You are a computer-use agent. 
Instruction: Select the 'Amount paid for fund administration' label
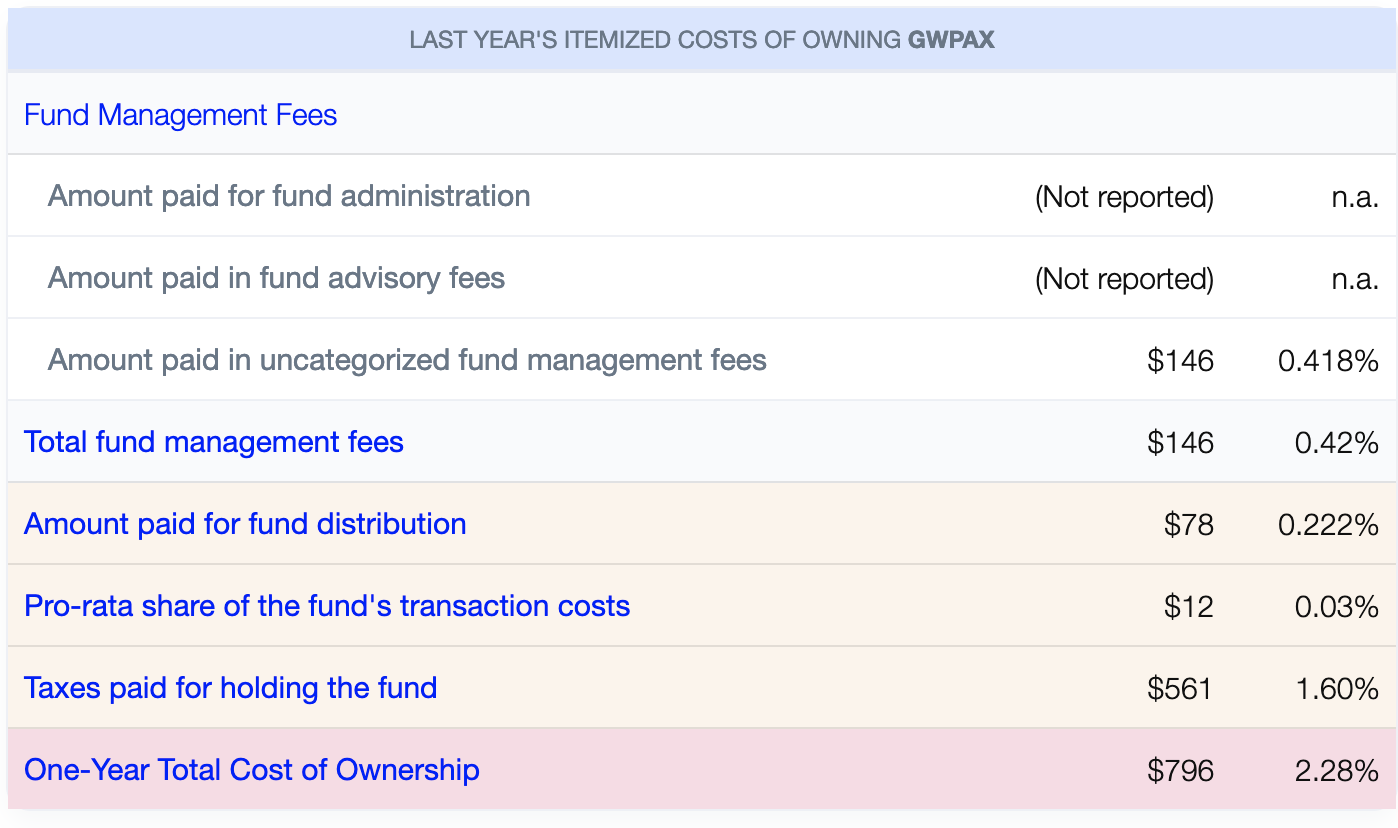pos(289,196)
